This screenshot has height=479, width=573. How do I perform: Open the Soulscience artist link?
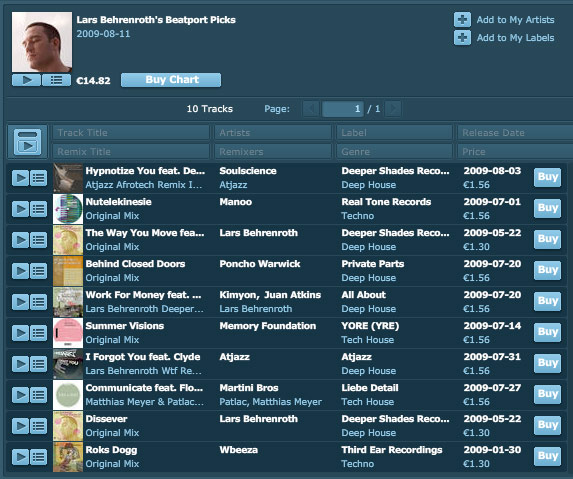point(248,171)
